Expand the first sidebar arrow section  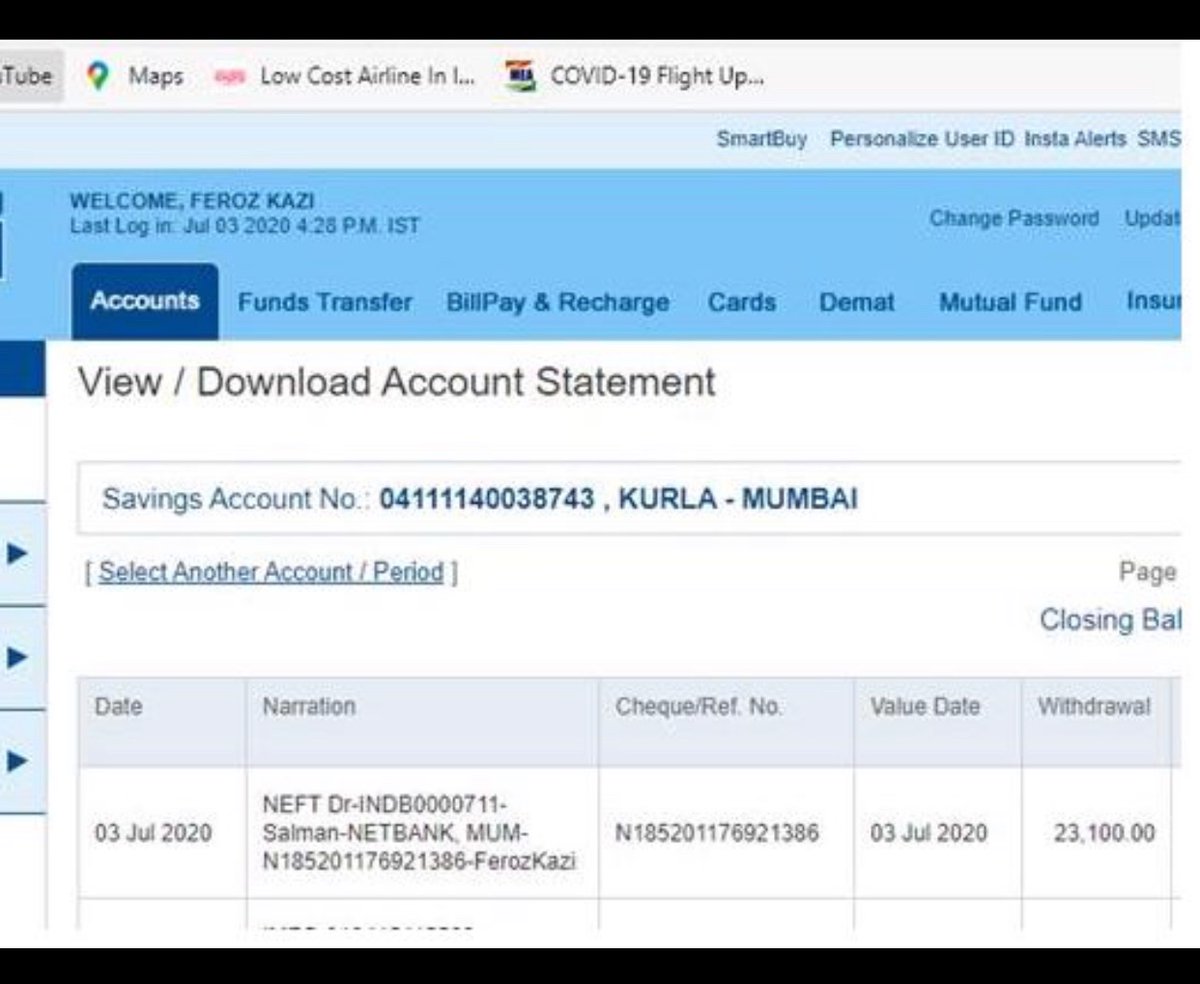(x=17, y=553)
